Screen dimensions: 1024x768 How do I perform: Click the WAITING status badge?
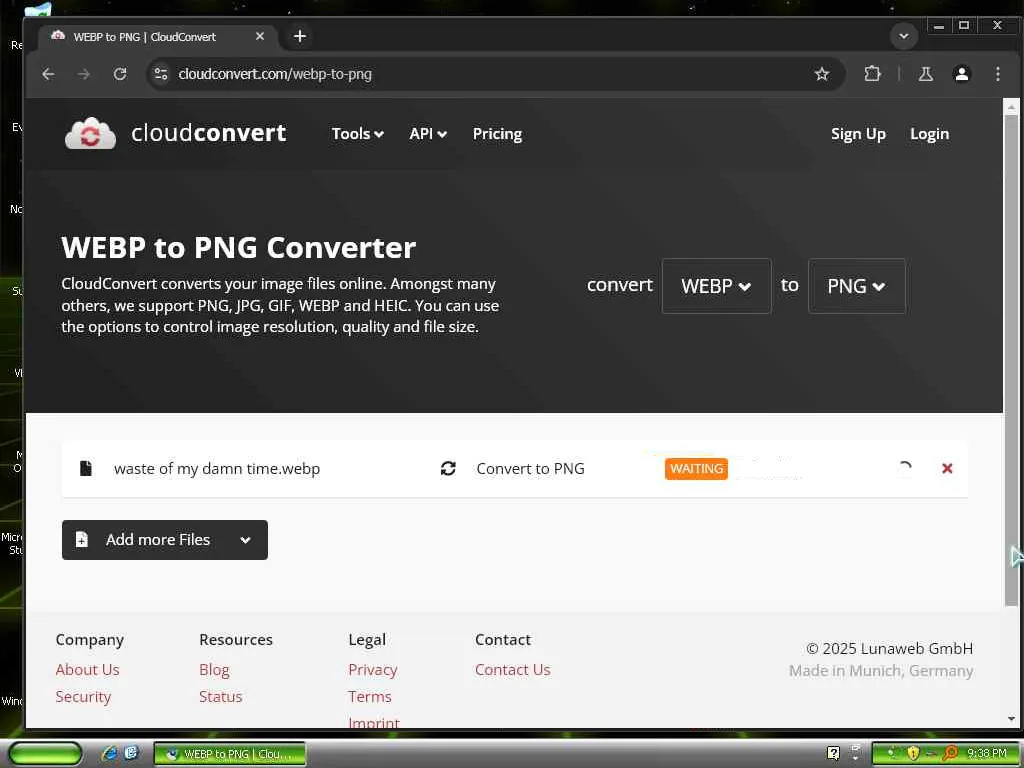click(696, 468)
